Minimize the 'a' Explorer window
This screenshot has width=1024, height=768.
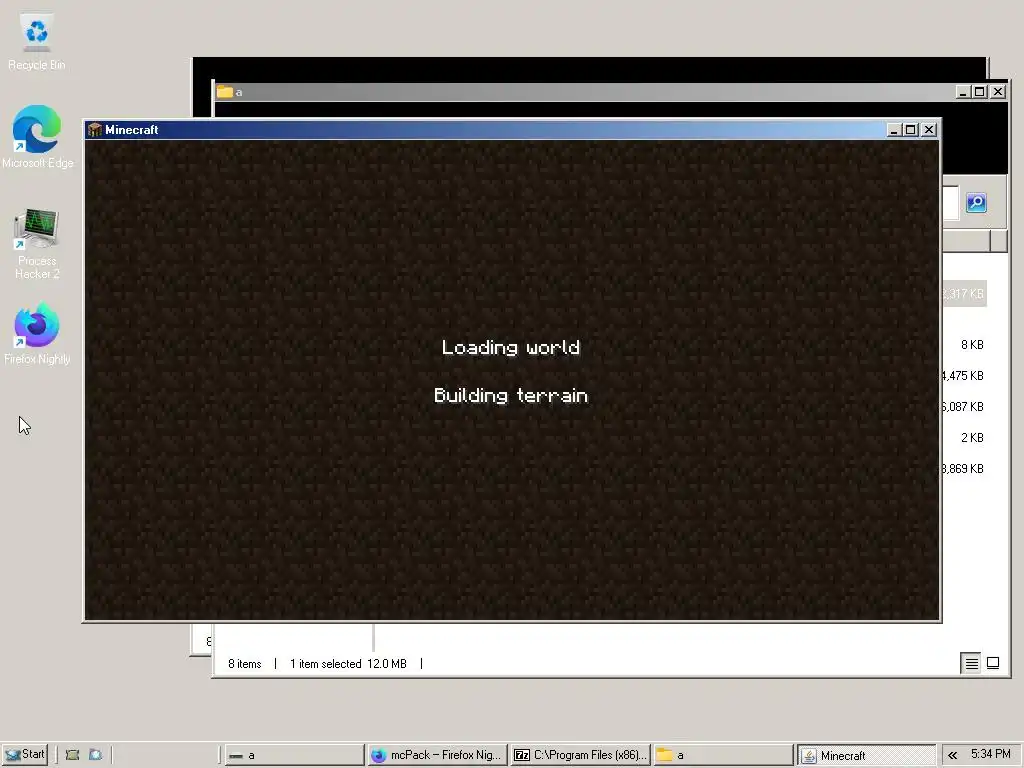pos(963,92)
